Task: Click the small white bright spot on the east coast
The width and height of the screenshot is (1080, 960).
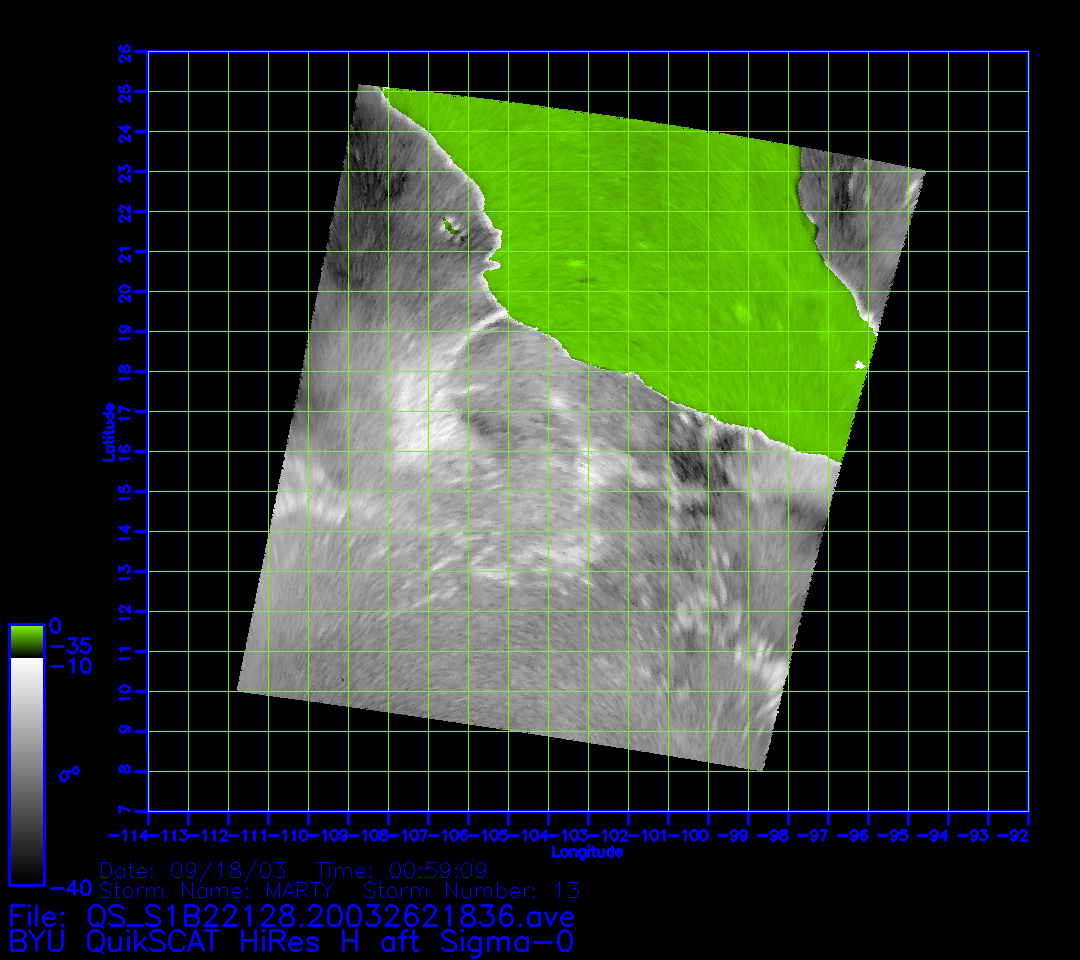Action: point(859,365)
